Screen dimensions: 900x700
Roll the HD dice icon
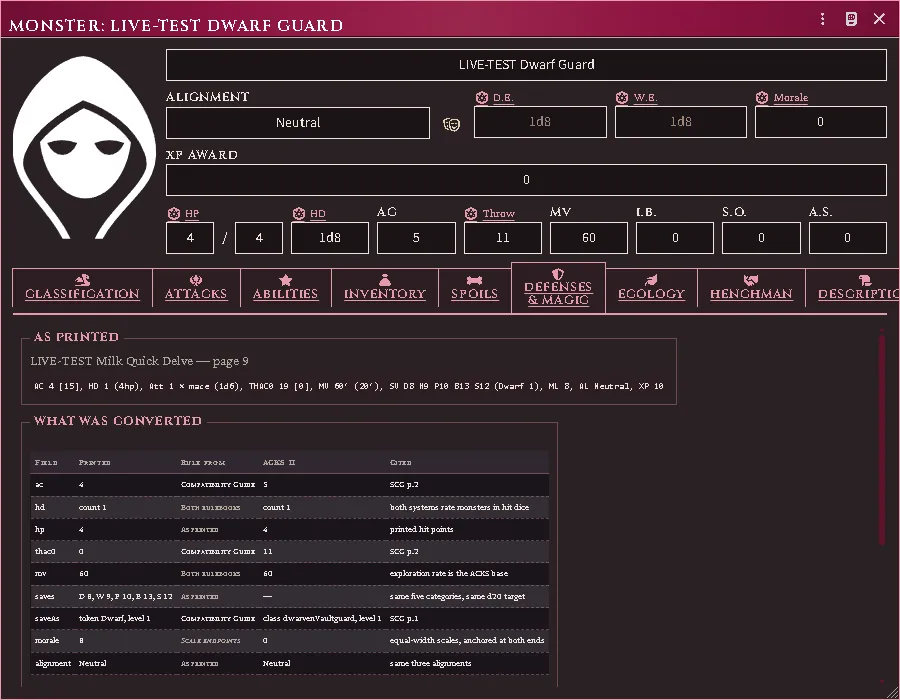click(x=298, y=213)
